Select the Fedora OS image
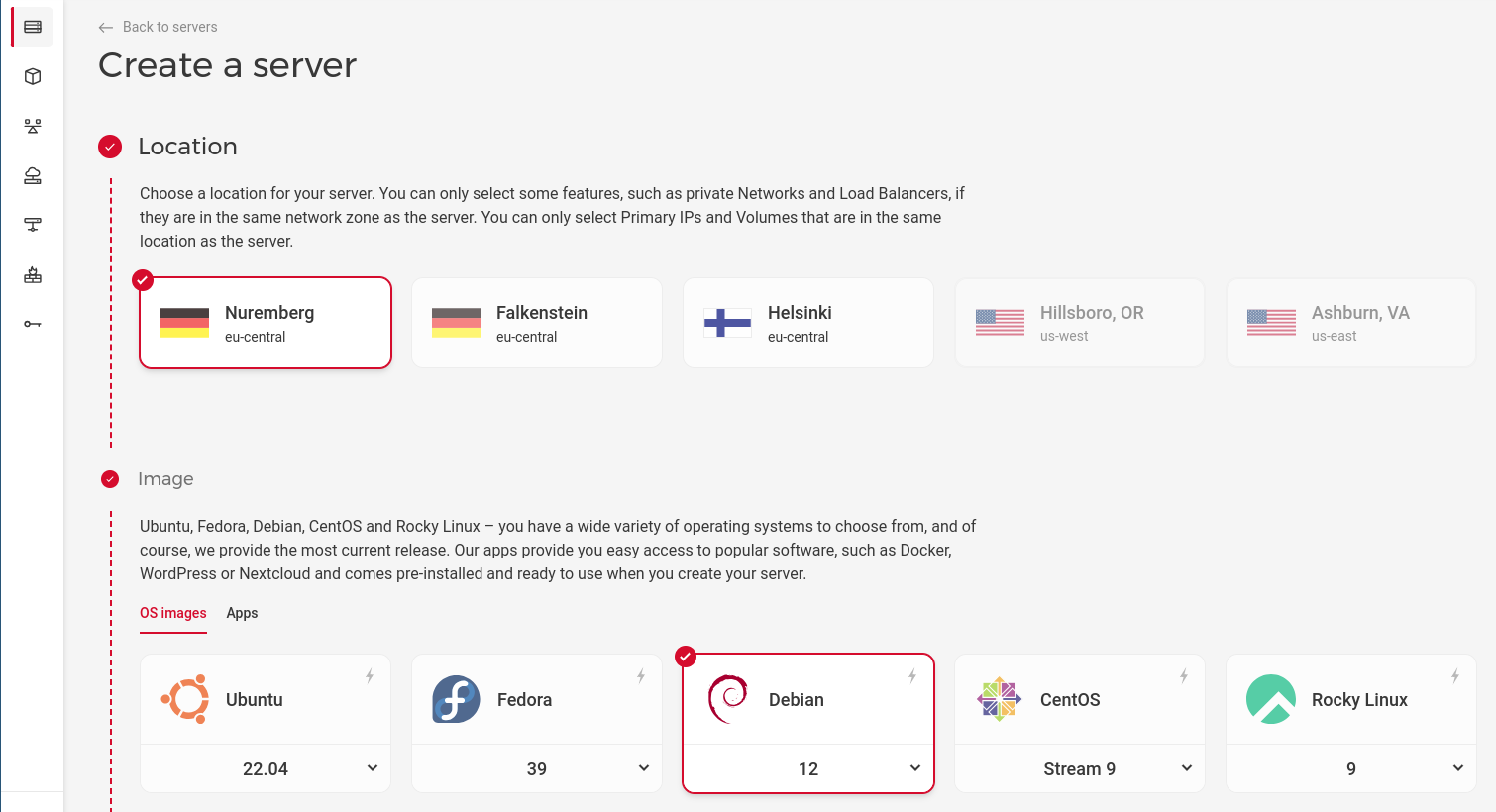 536,699
